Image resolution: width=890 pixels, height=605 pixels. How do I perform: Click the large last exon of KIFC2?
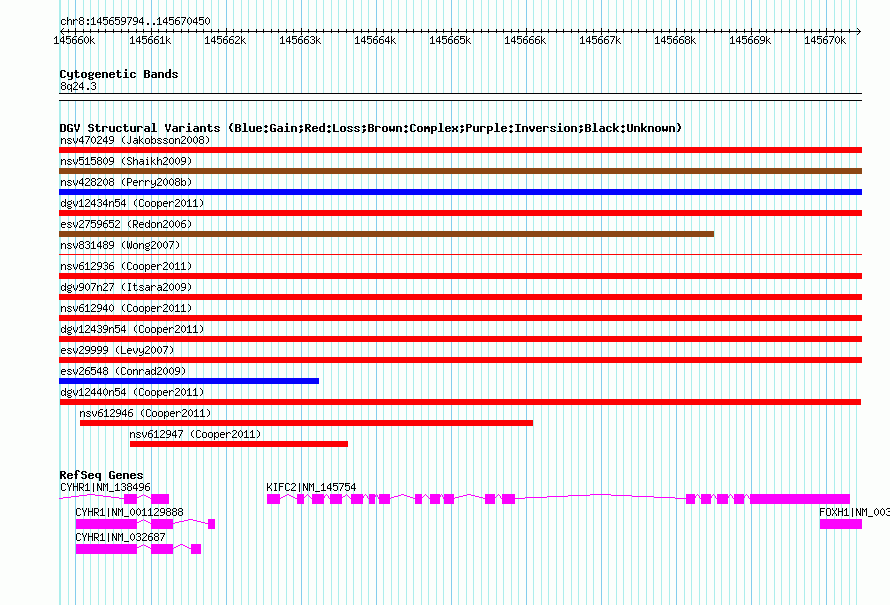click(x=800, y=499)
